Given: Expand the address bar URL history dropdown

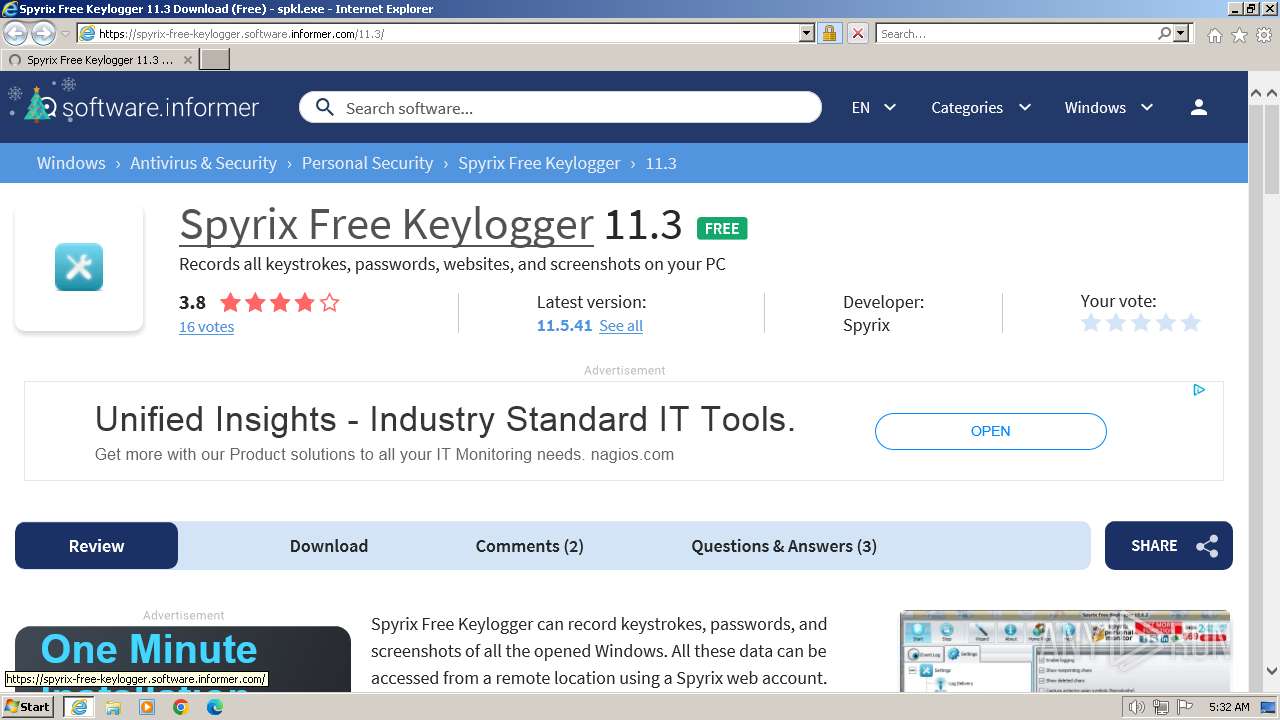Looking at the screenshot, I should tap(807, 34).
